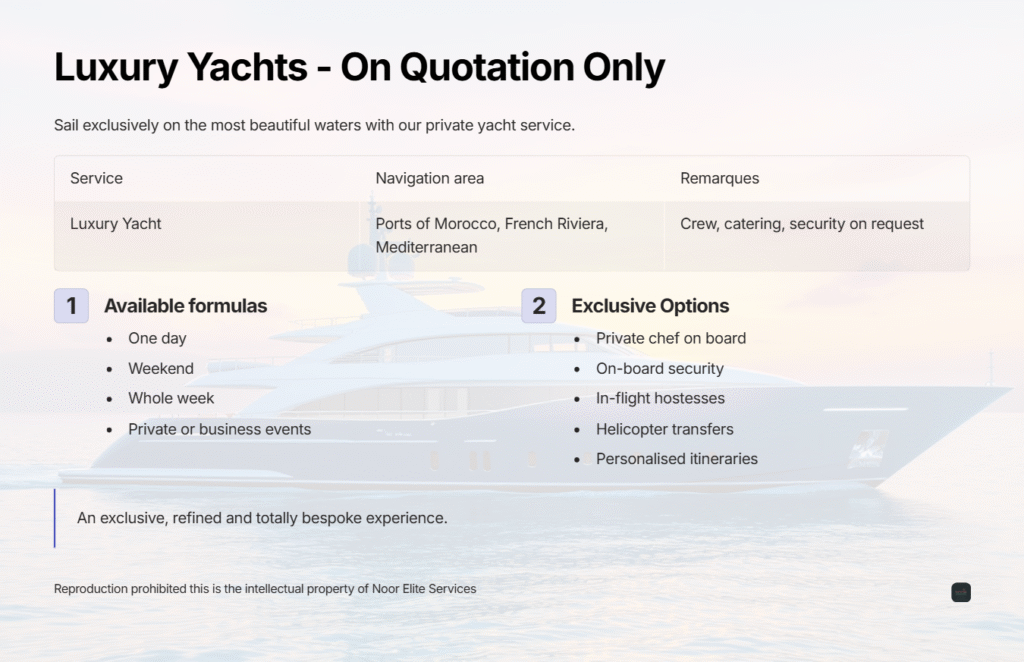Select the 'Luxury Yacht' table cell
The image size is (1024, 662).
[x=116, y=223]
